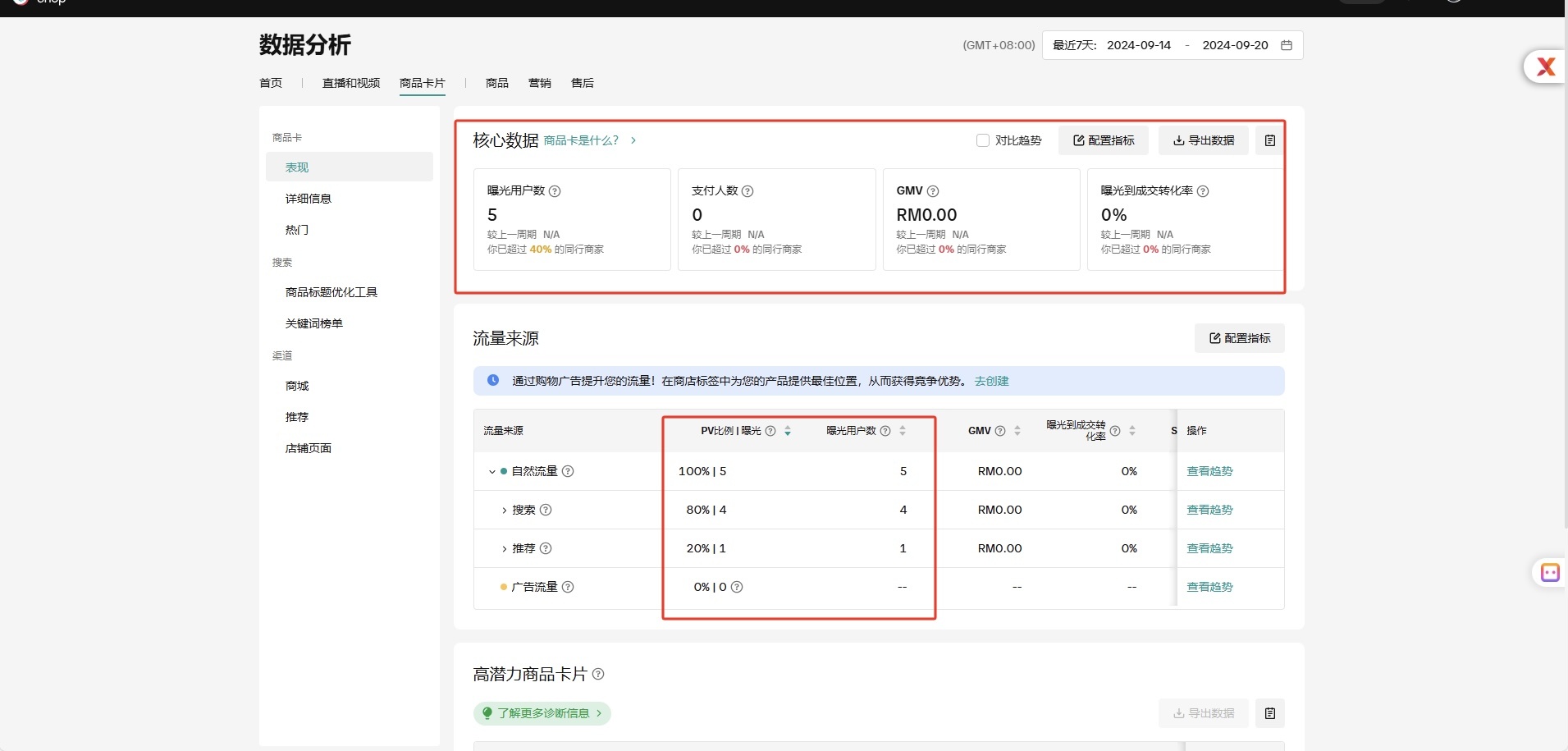This screenshot has width=1568, height=751.
Task: Switch to the 首页 tab
Action: [271, 83]
